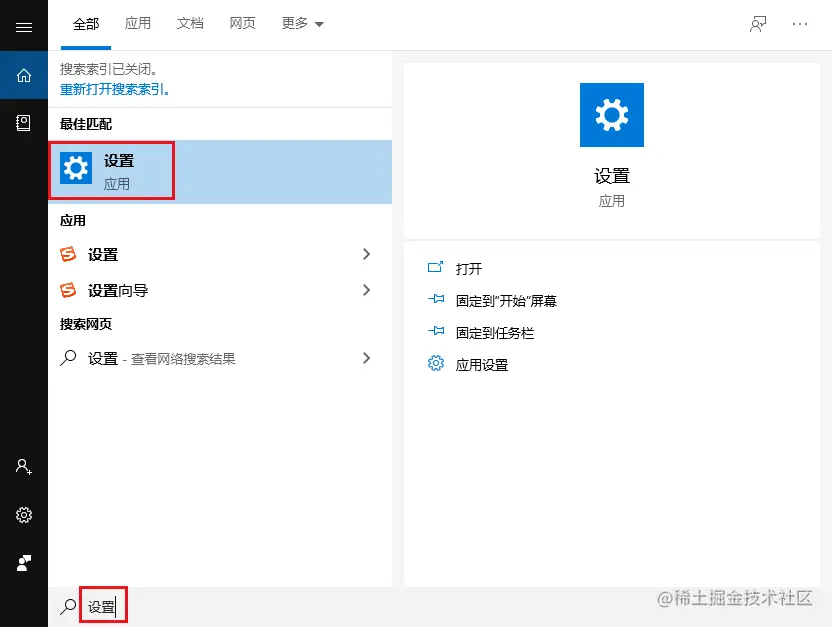
Task: Click the feedback icon at bottom of sidebar
Action: (24, 563)
